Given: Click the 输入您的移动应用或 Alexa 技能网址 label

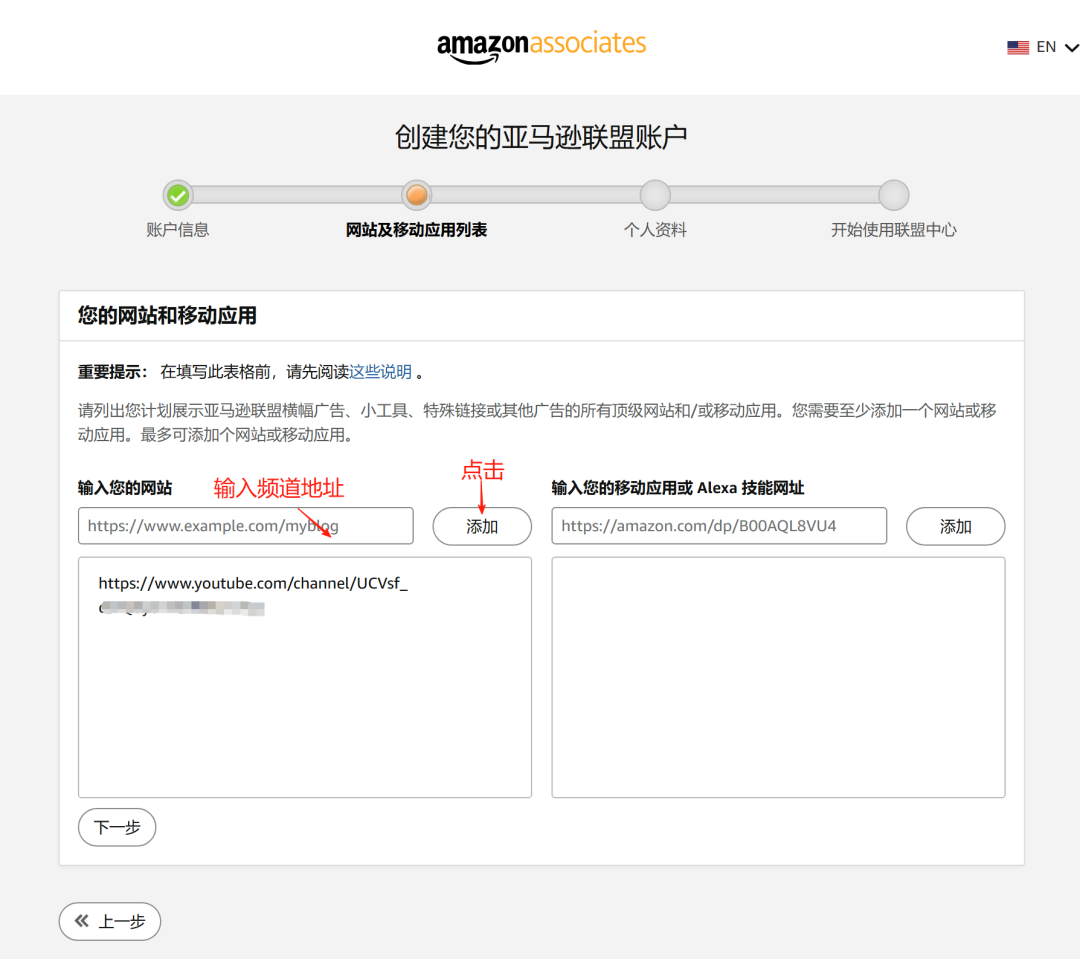Looking at the screenshot, I should [678, 488].
